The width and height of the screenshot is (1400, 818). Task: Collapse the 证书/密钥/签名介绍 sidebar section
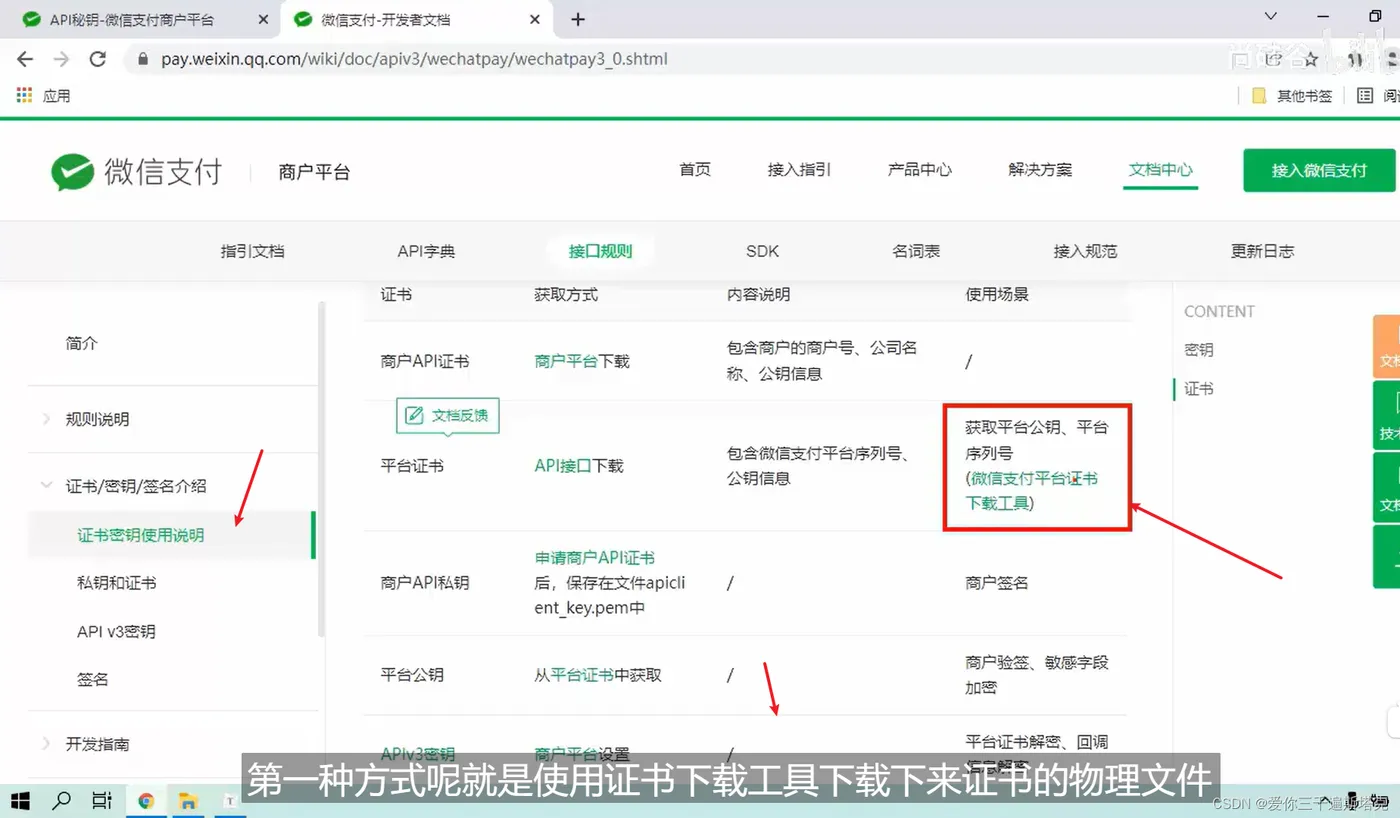(x=136, y=486)
